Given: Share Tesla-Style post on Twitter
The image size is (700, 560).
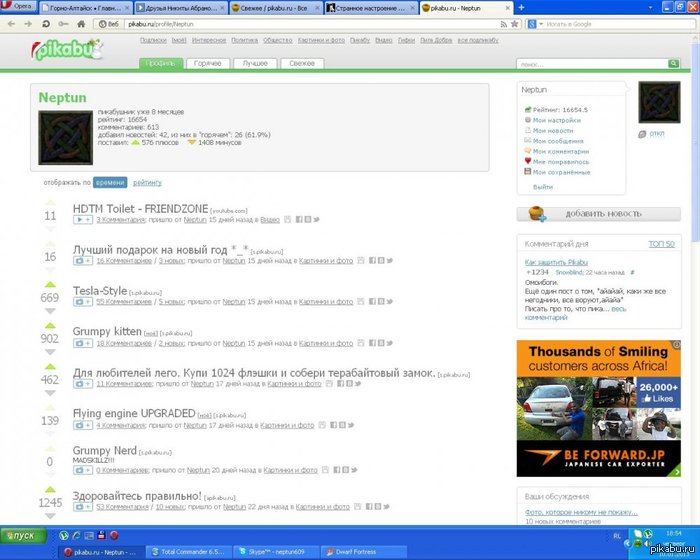Looking at the screenshot, I should [x=391, y=301].
